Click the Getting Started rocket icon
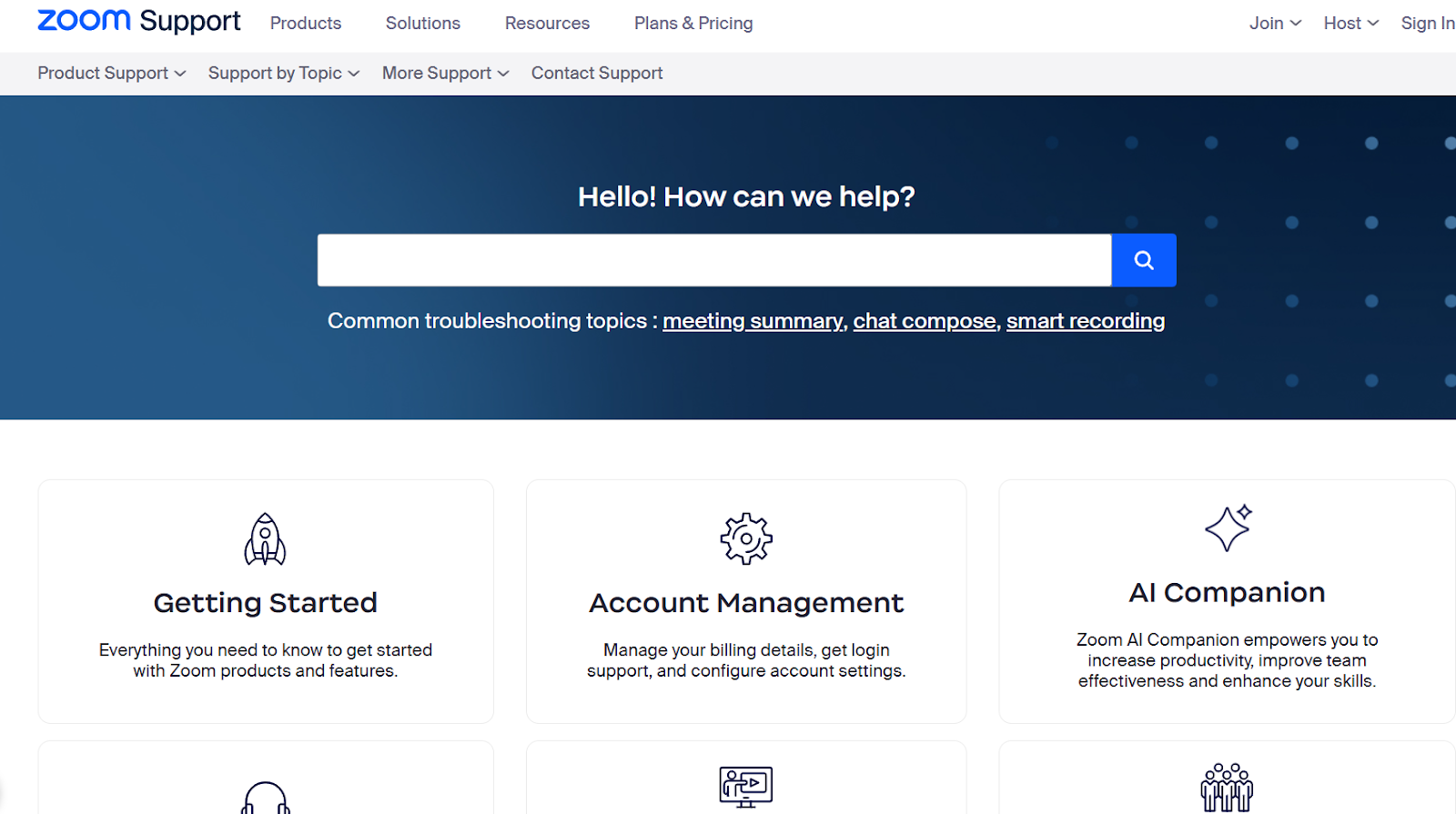This screenshot has width=1456, height=814. pyautogui.click(x=265, y=538)
